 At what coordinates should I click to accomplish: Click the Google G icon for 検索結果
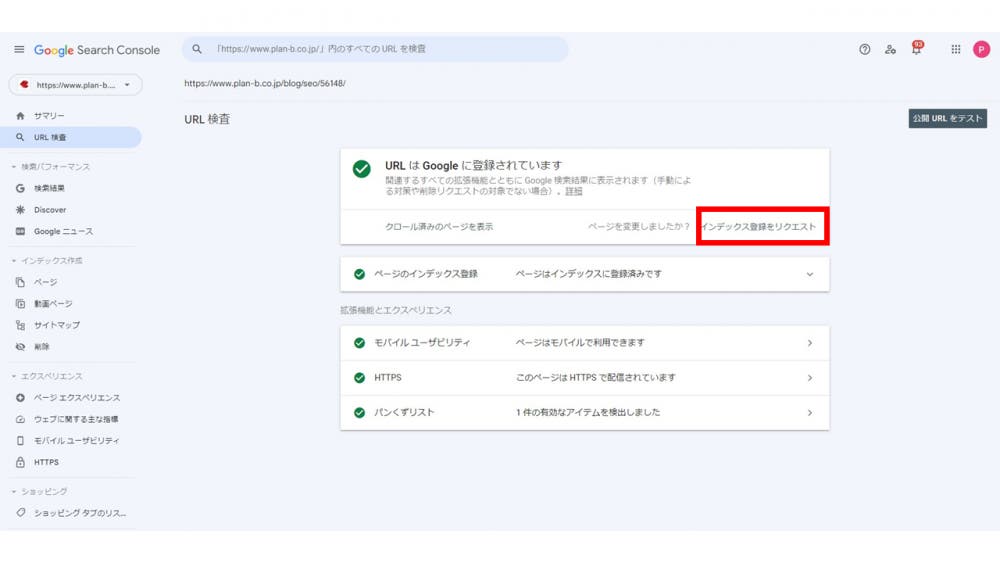20,188
